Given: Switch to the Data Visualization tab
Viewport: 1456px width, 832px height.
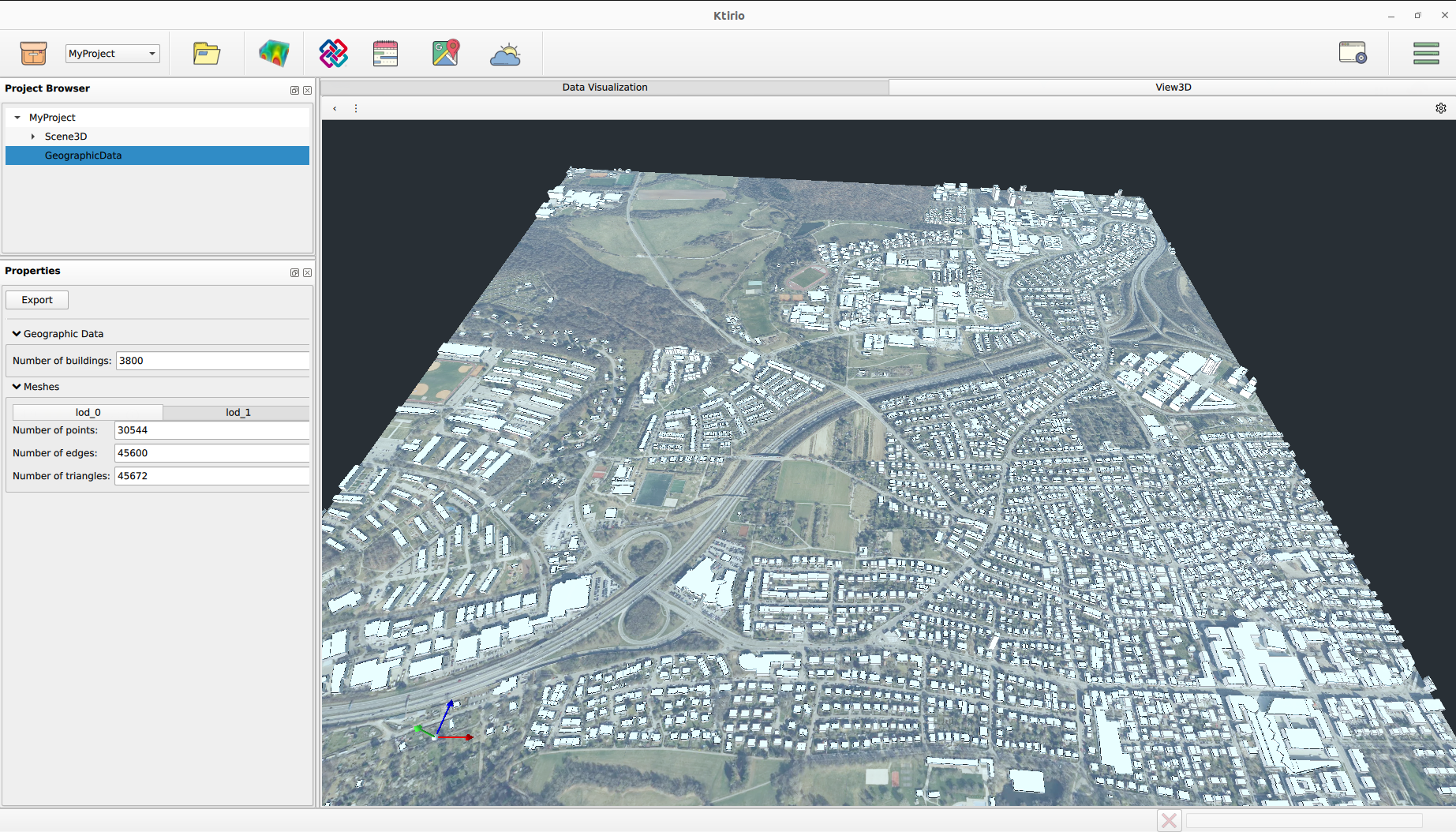Looking at the screenshot, I should point(605,88).
